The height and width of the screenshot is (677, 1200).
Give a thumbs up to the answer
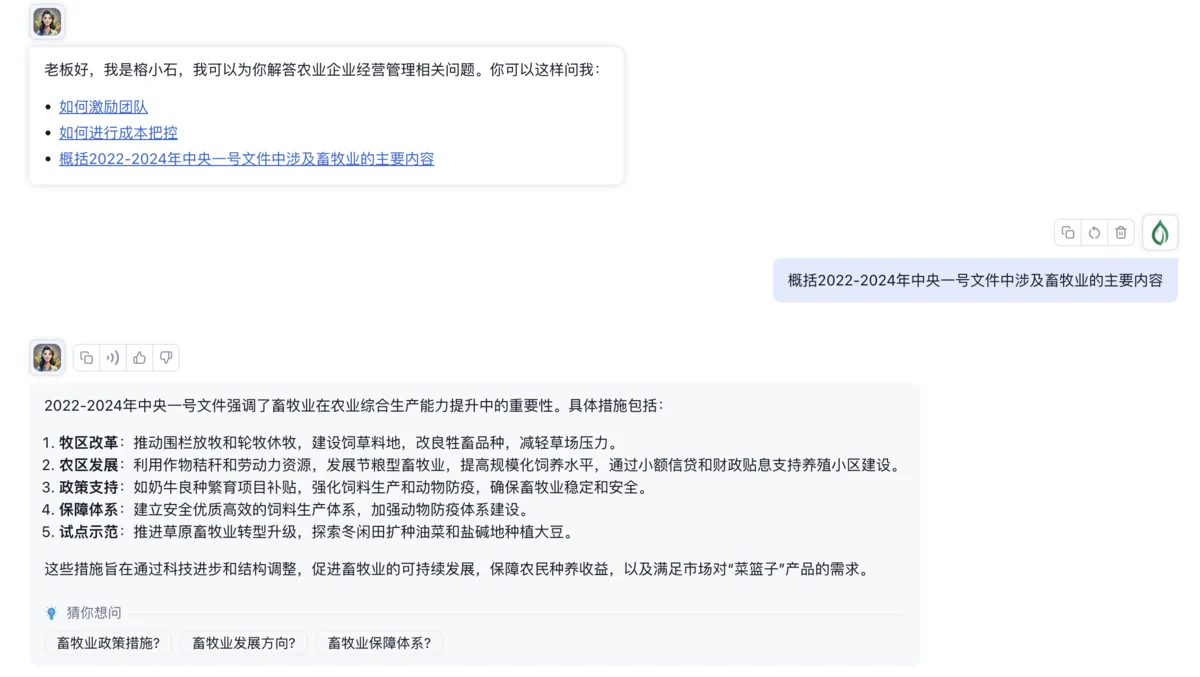coord(140,357)
